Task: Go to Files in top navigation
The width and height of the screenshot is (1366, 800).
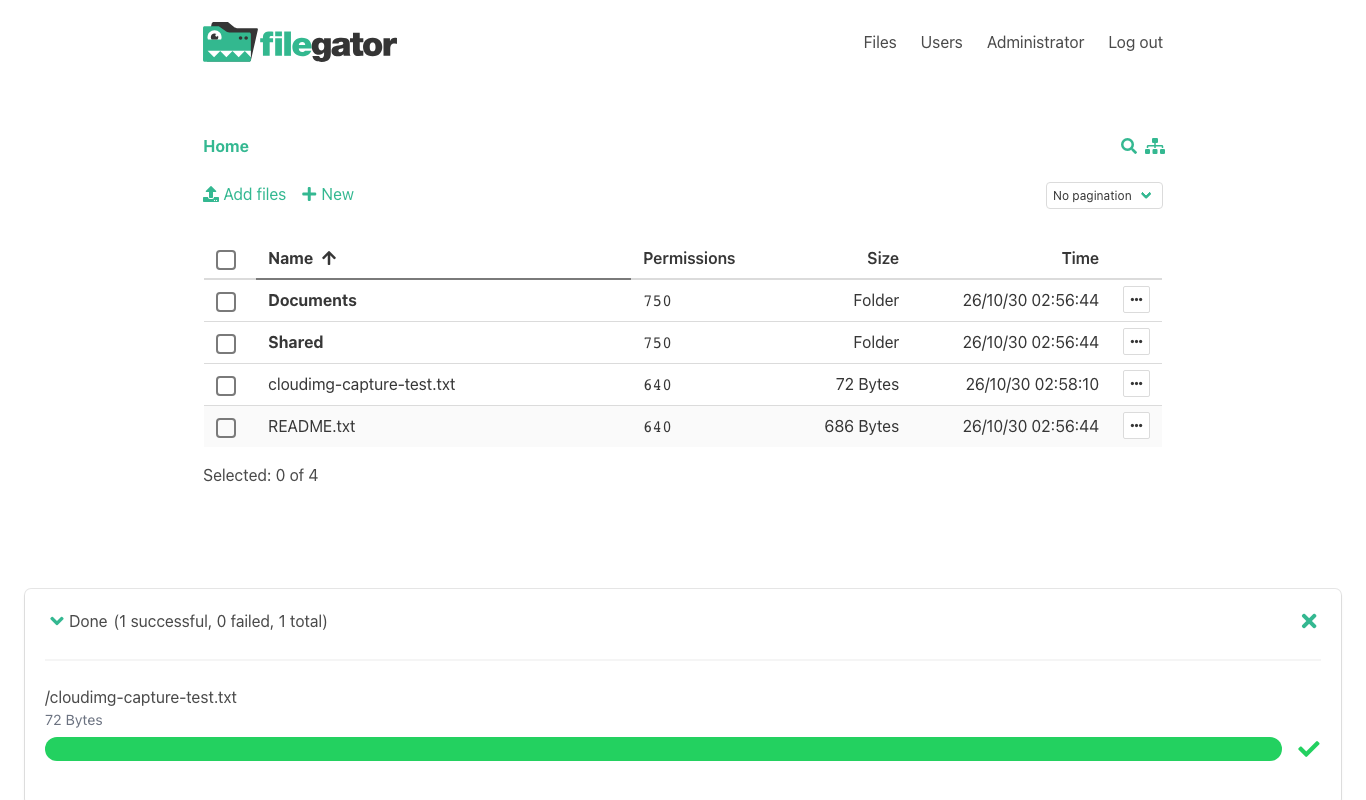Action: coord(880,42)
